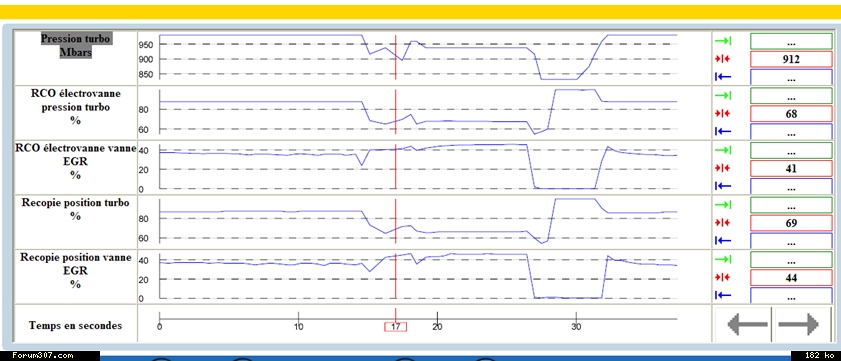Viewport: 841px width, 361px height.
Task: Click the 20 second tick on time axis
Action: tap(438, 327)
